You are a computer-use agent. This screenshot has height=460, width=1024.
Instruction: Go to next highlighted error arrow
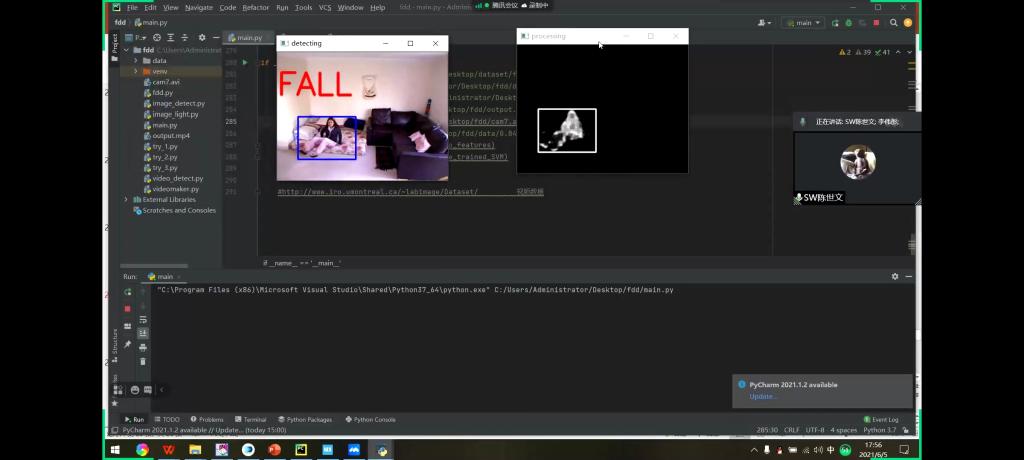tap(910, 52)
